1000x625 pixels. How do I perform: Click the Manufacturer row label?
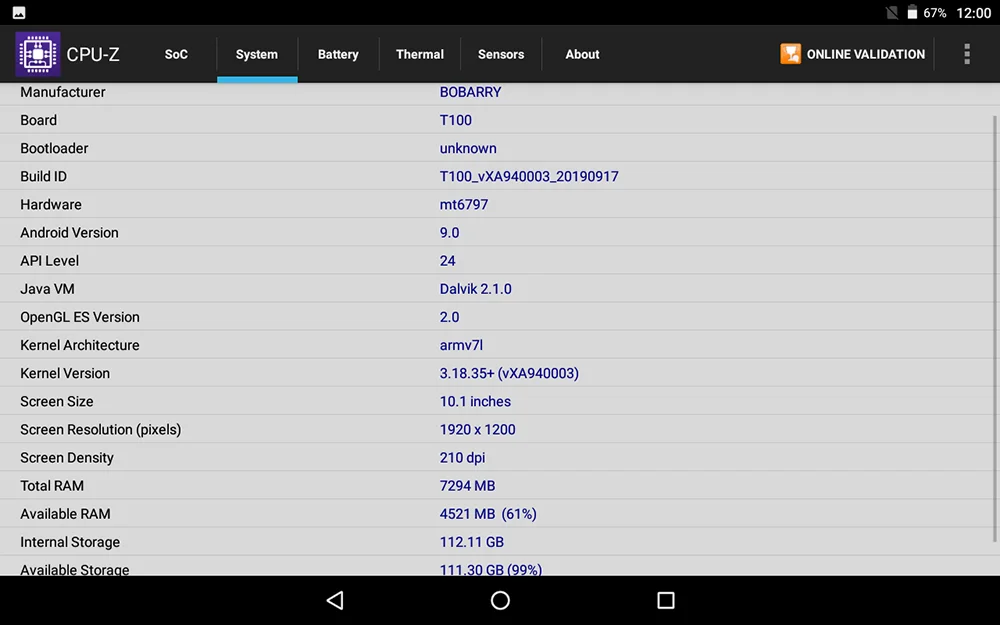tap(62, 92)
